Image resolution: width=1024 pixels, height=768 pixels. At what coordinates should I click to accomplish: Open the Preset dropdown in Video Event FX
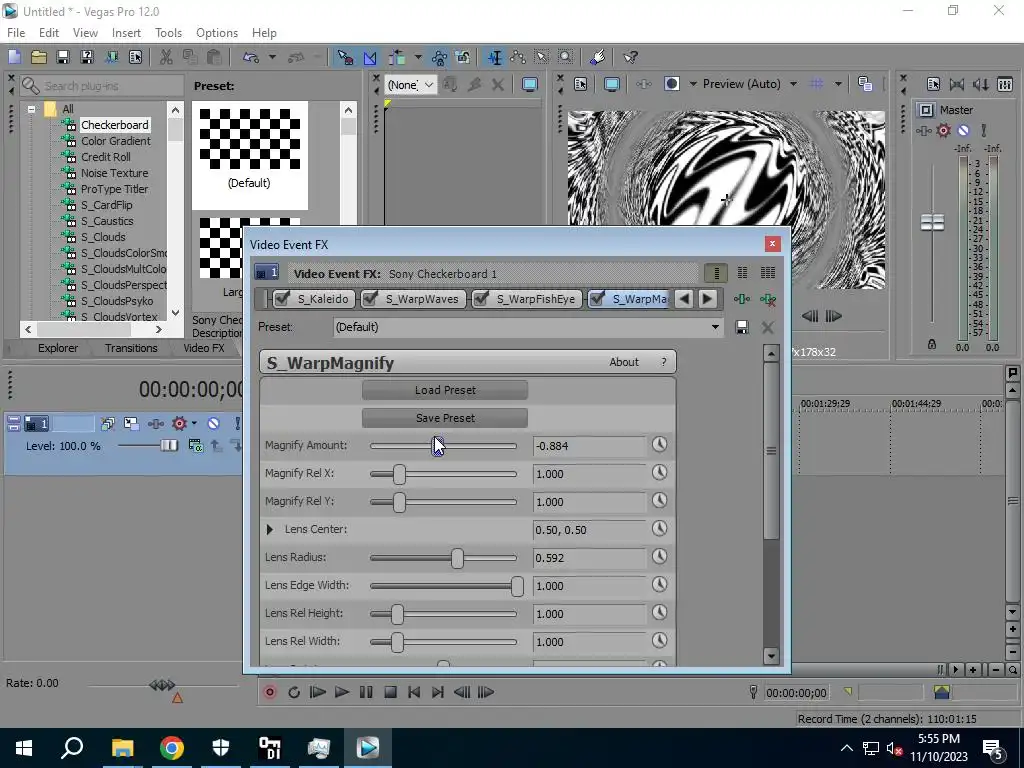point(715,327)
